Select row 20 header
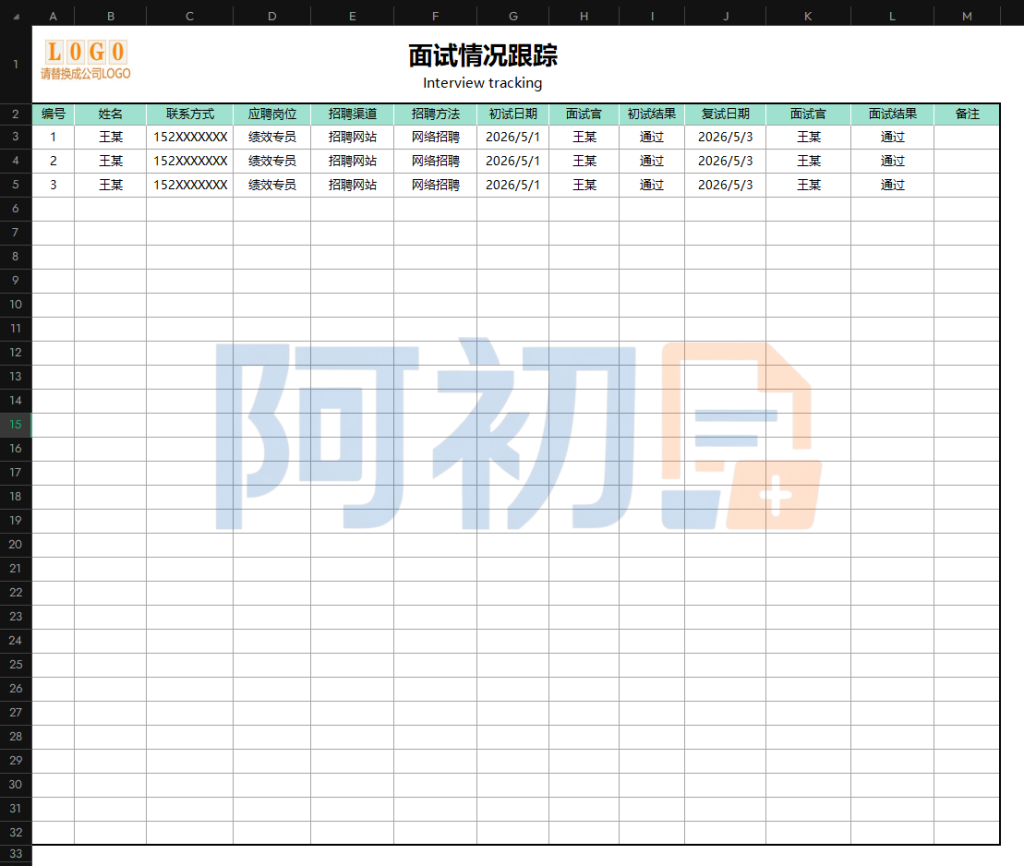The image size is (1024, 866). click(x=16, y=545)
